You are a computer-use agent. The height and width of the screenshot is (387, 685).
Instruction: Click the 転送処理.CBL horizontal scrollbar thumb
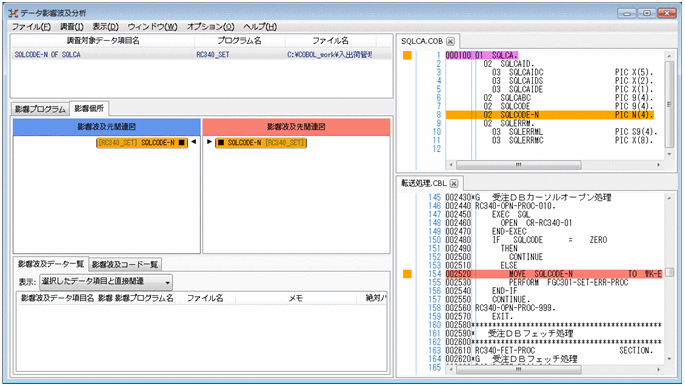[519, 370]
